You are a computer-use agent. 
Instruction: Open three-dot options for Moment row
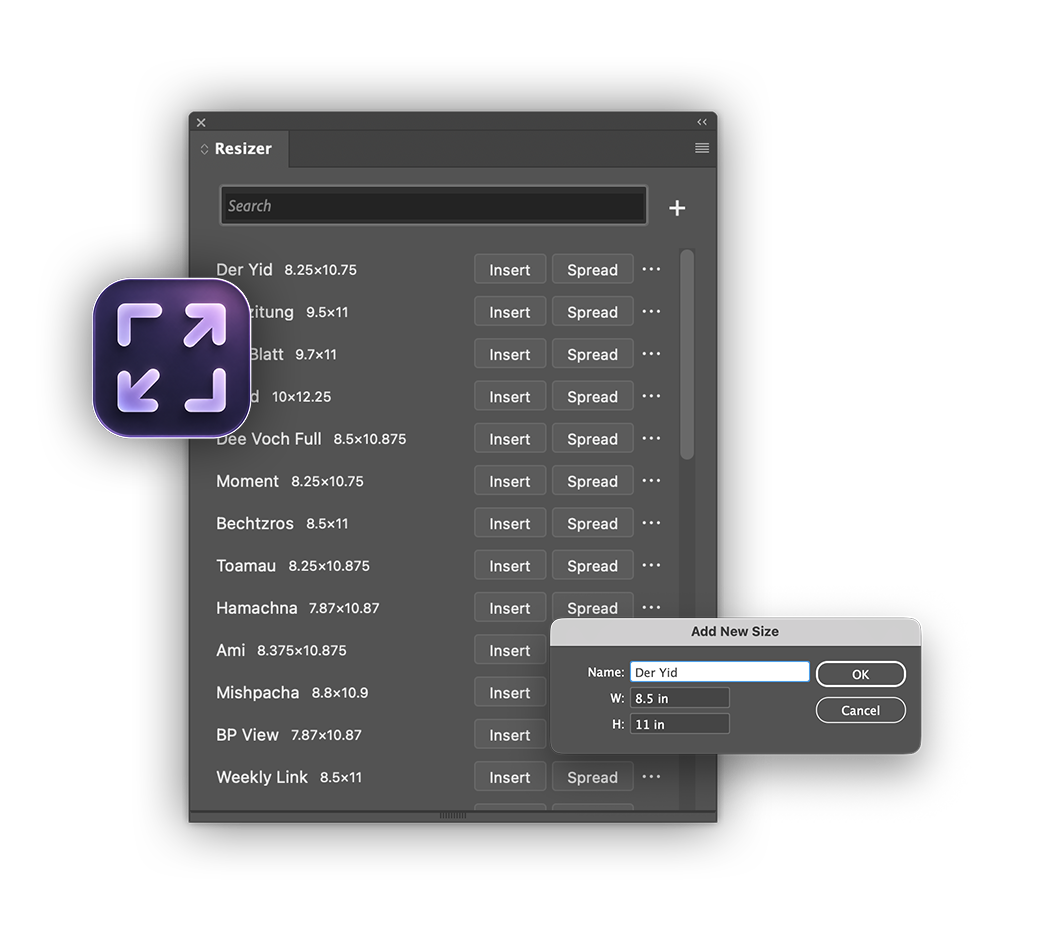651,481
